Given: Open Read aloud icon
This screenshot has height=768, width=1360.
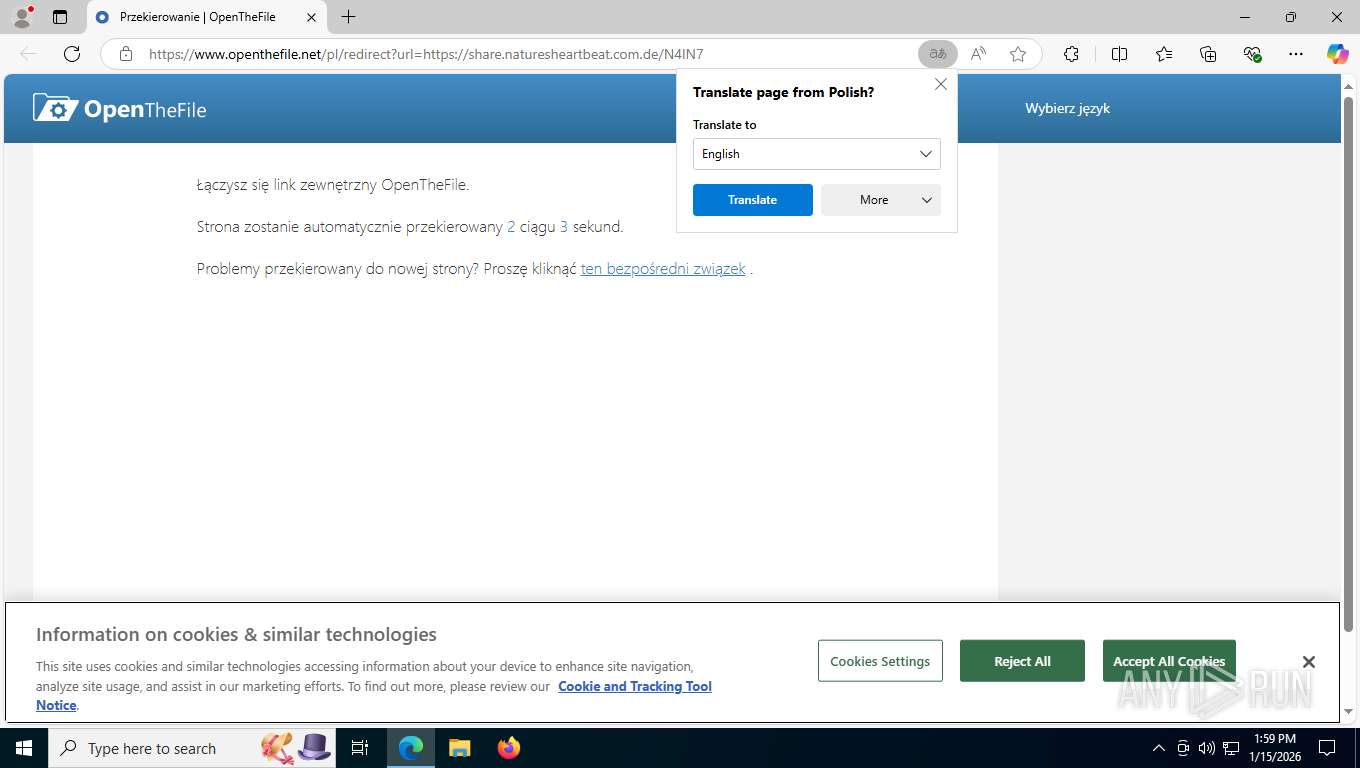Looking at the screenshot, I should click(x=978, y=54).
